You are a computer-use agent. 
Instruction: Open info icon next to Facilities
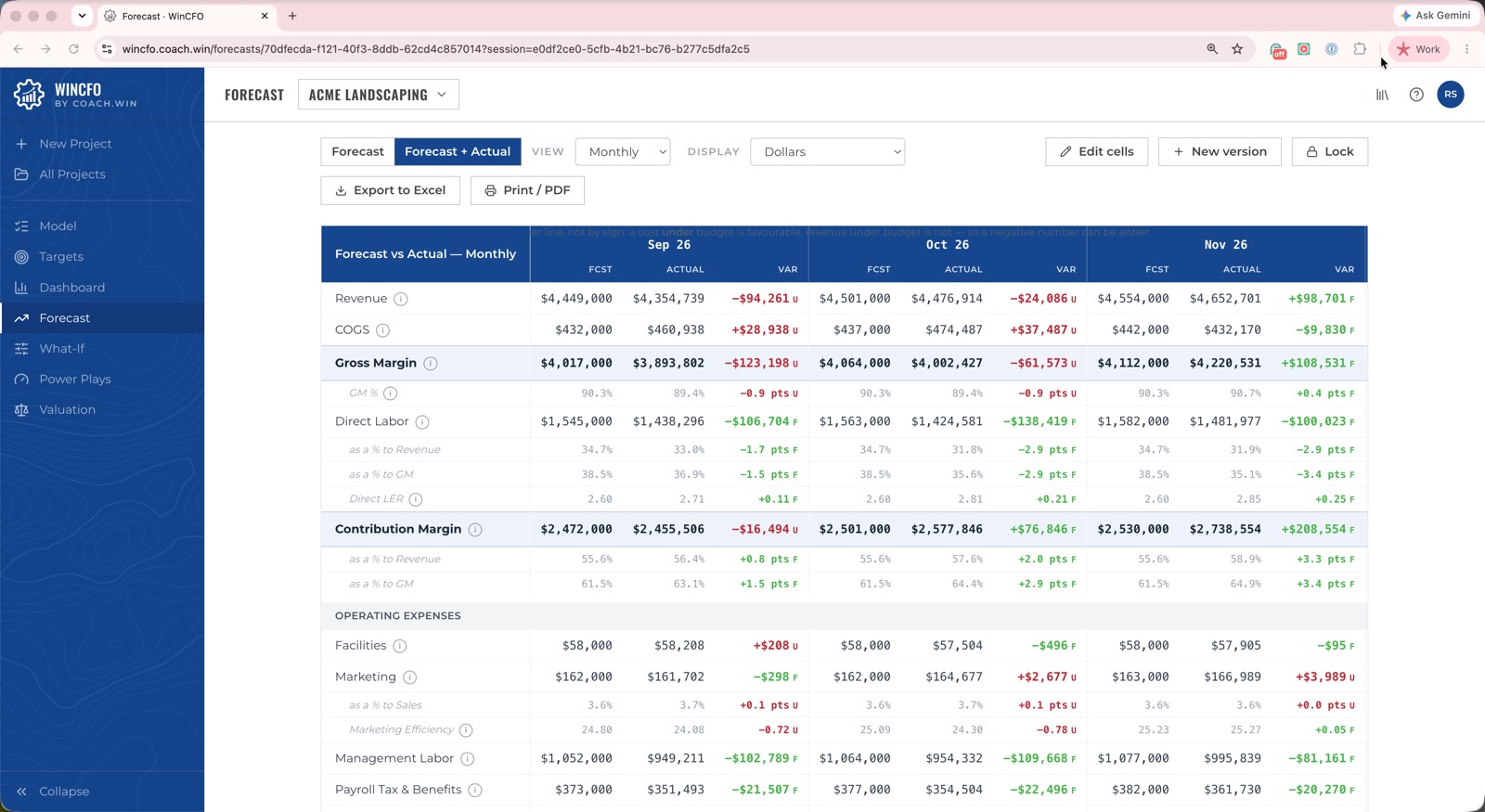coord(400,646)
